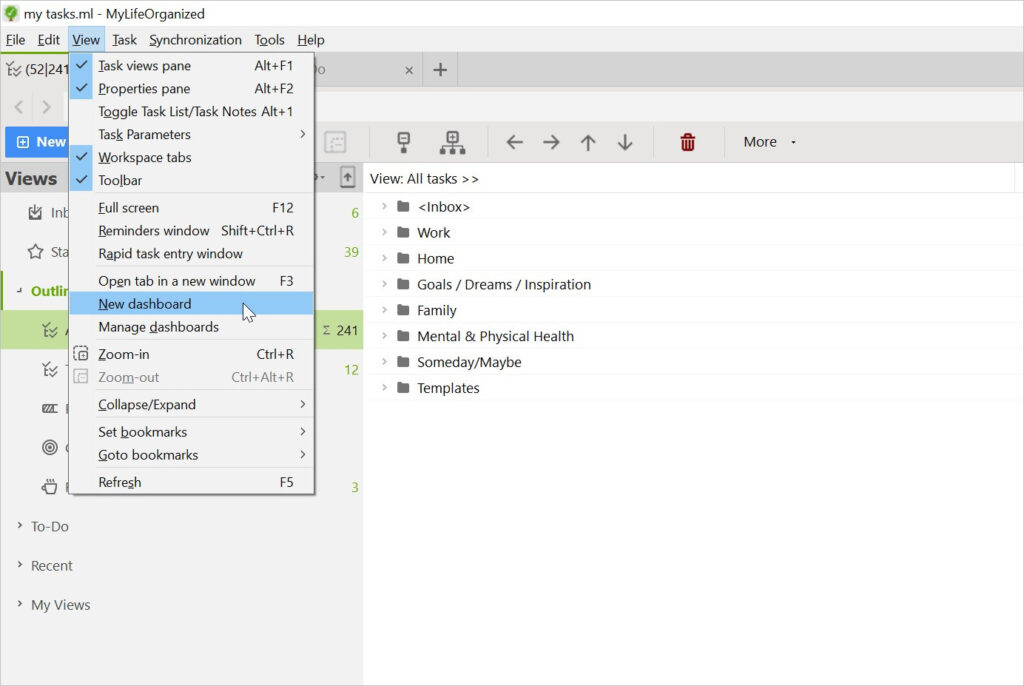Click Manage dashboards menu entry
Viewport: 1024px width, 686px height.
[158, 327]
